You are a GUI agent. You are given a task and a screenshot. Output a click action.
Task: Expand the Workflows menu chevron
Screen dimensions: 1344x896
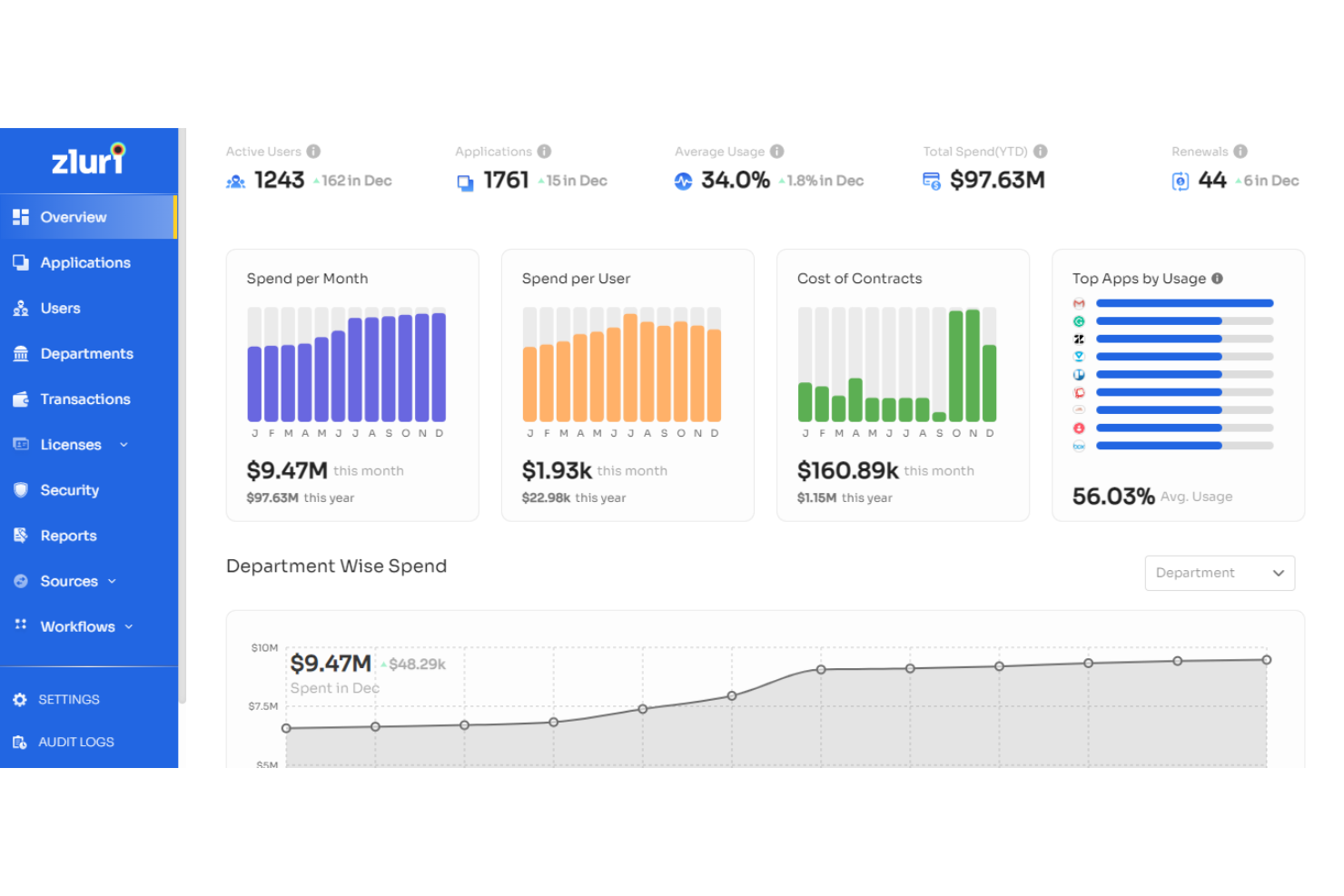[127, 626]
